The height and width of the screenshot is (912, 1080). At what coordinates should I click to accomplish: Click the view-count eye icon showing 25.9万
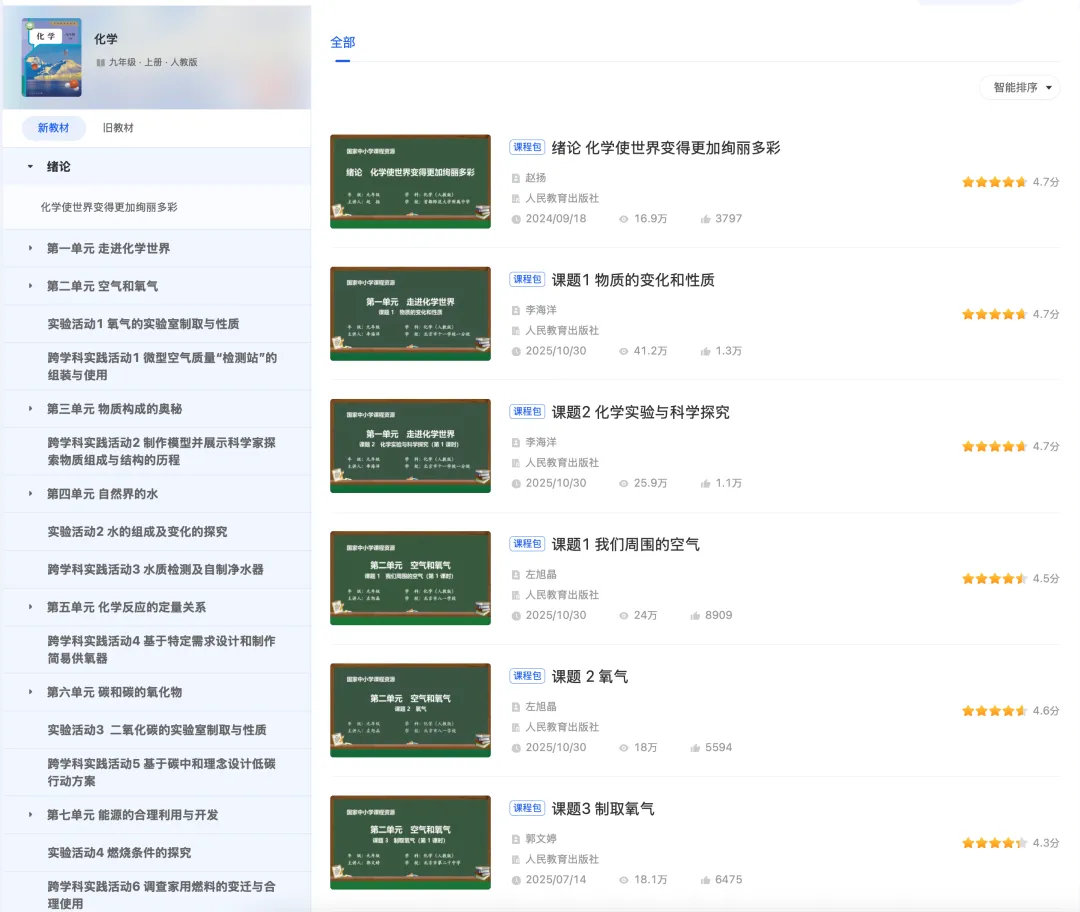point(623,484)
